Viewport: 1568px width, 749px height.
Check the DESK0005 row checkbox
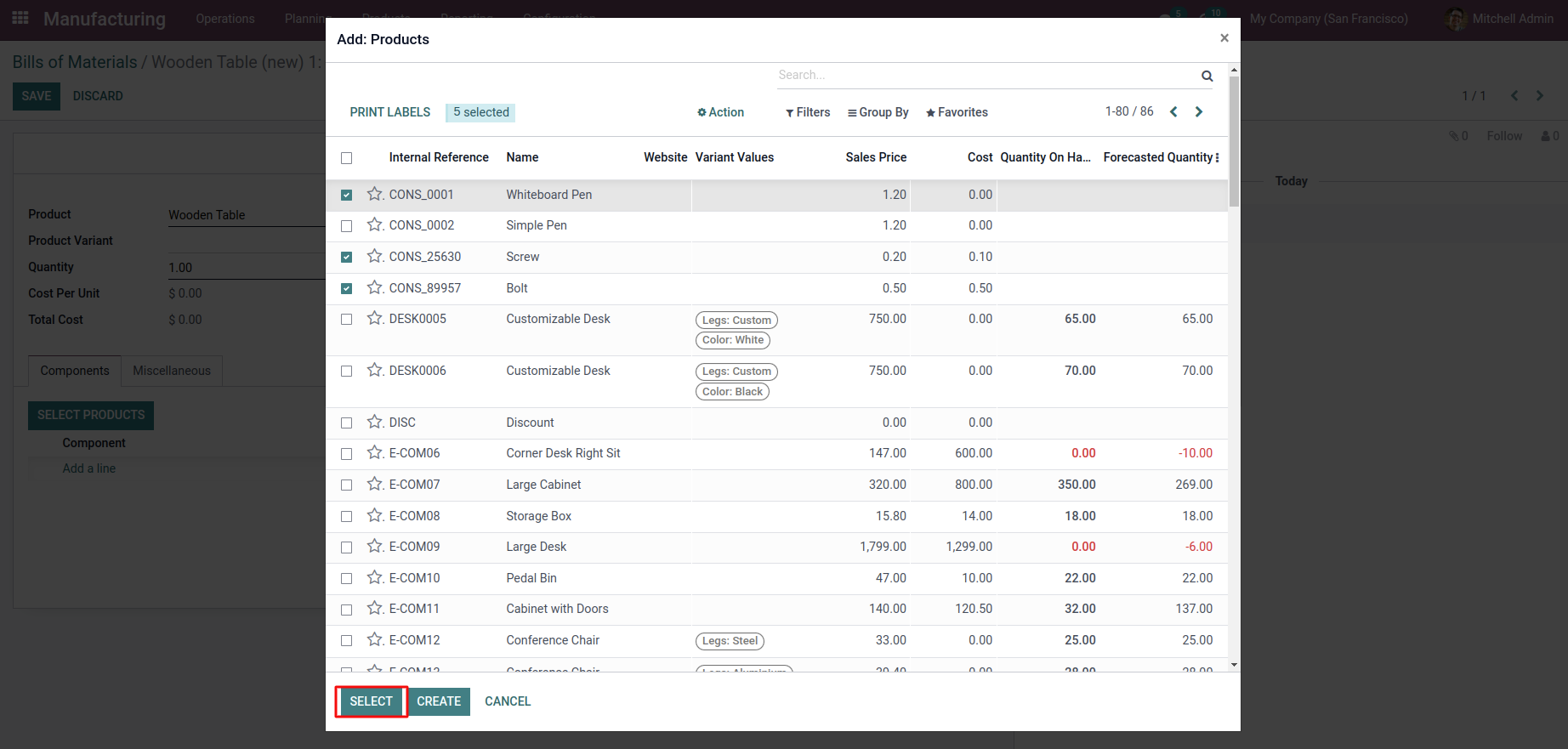click(346, 320)
